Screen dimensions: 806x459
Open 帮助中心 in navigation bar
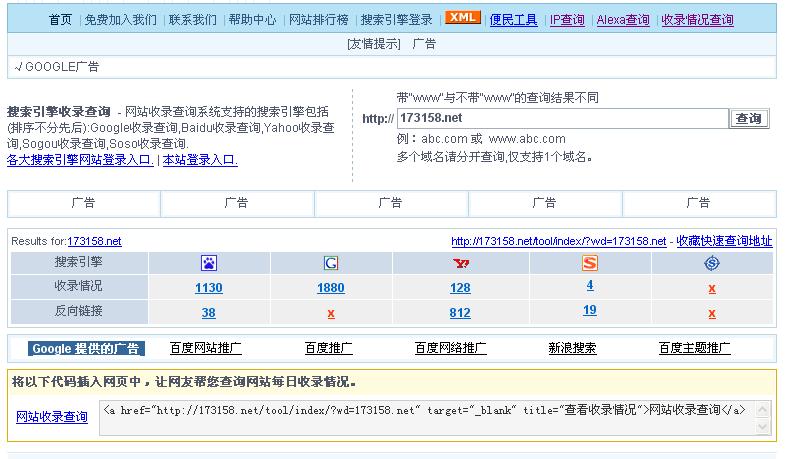(252, 20)
